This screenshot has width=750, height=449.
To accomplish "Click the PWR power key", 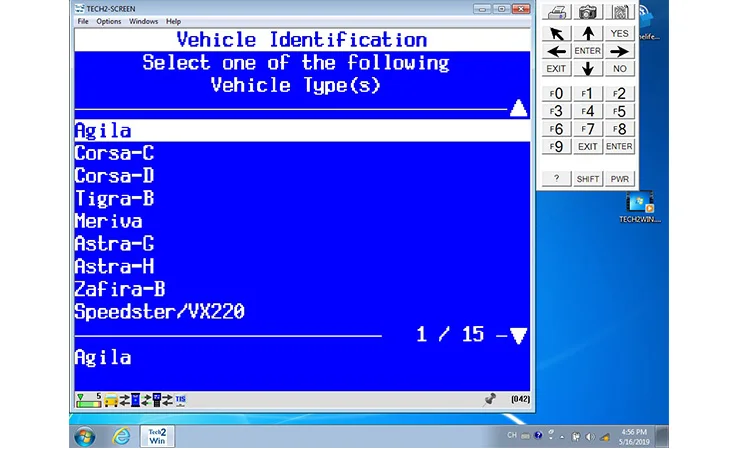I will (619, 179).
